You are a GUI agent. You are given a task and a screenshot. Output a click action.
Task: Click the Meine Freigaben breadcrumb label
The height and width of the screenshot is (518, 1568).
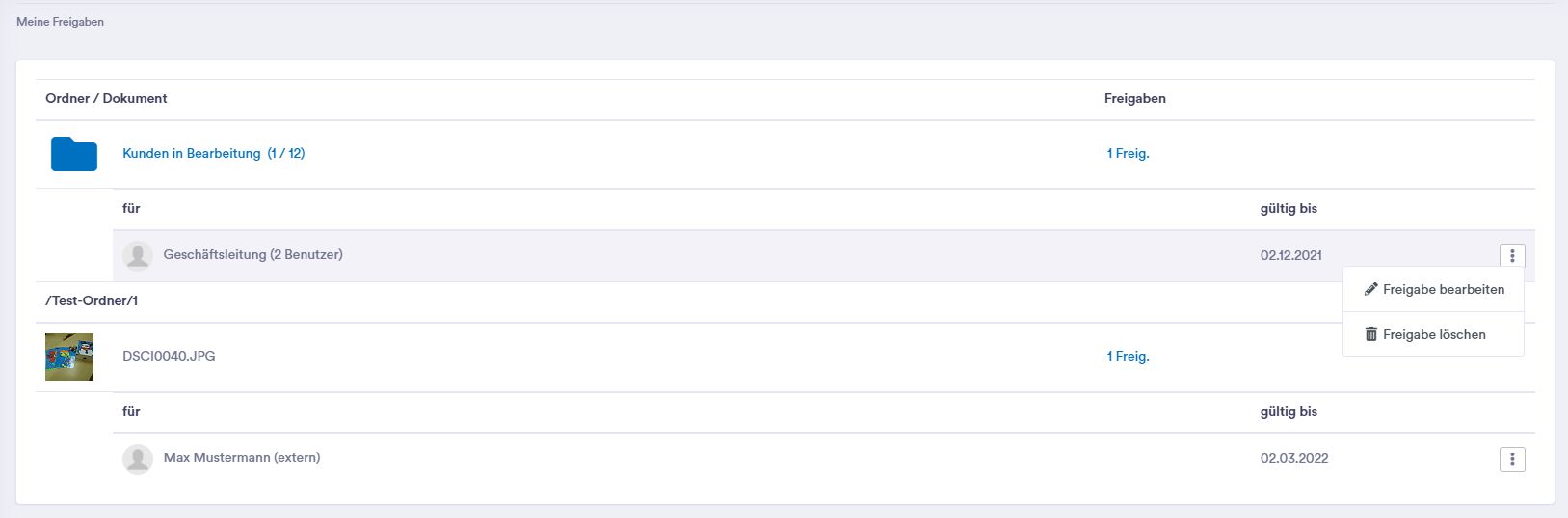pyautogui.click(x=60, y=21)
